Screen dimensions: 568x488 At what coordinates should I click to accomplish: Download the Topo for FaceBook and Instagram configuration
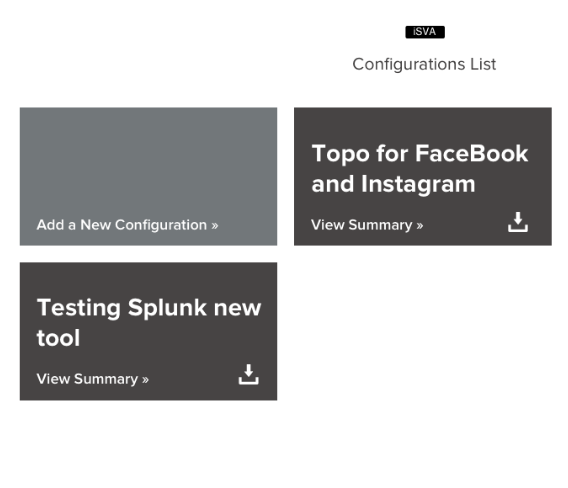pos(518,222)
